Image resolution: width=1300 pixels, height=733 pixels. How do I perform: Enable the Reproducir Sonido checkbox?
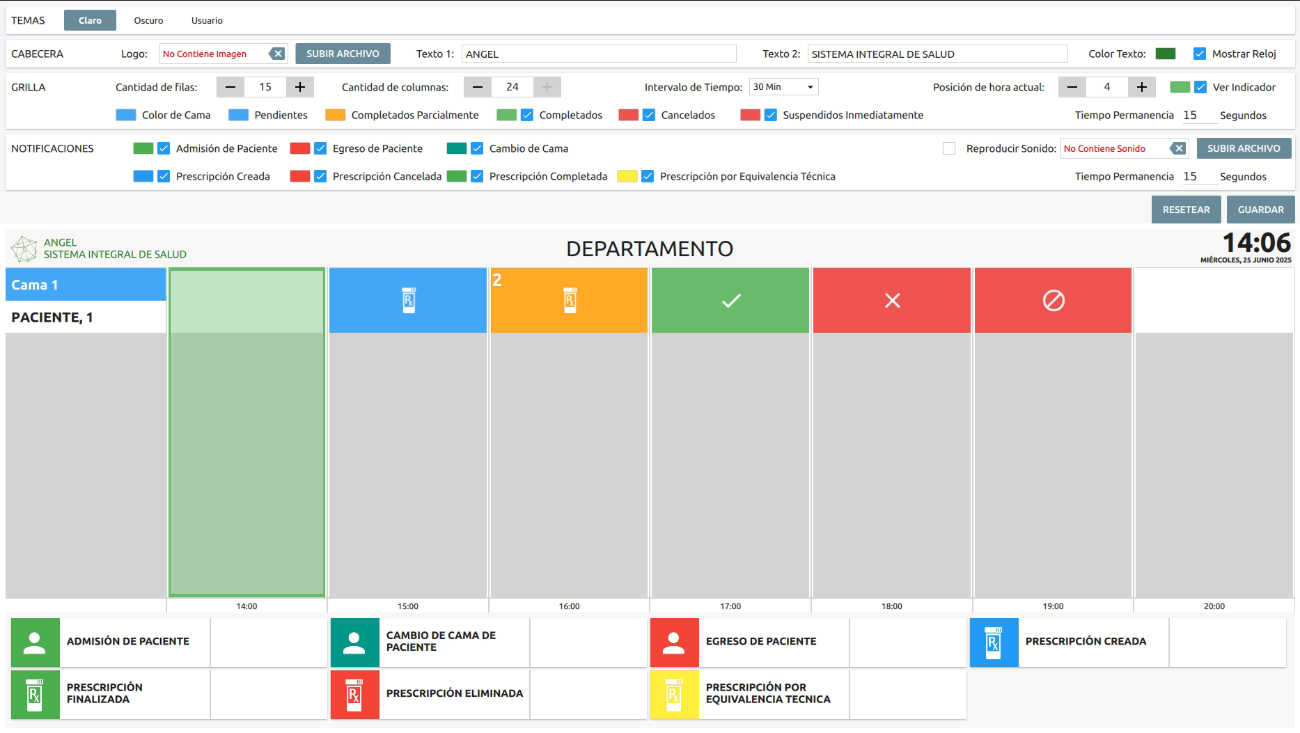(948, 148)
